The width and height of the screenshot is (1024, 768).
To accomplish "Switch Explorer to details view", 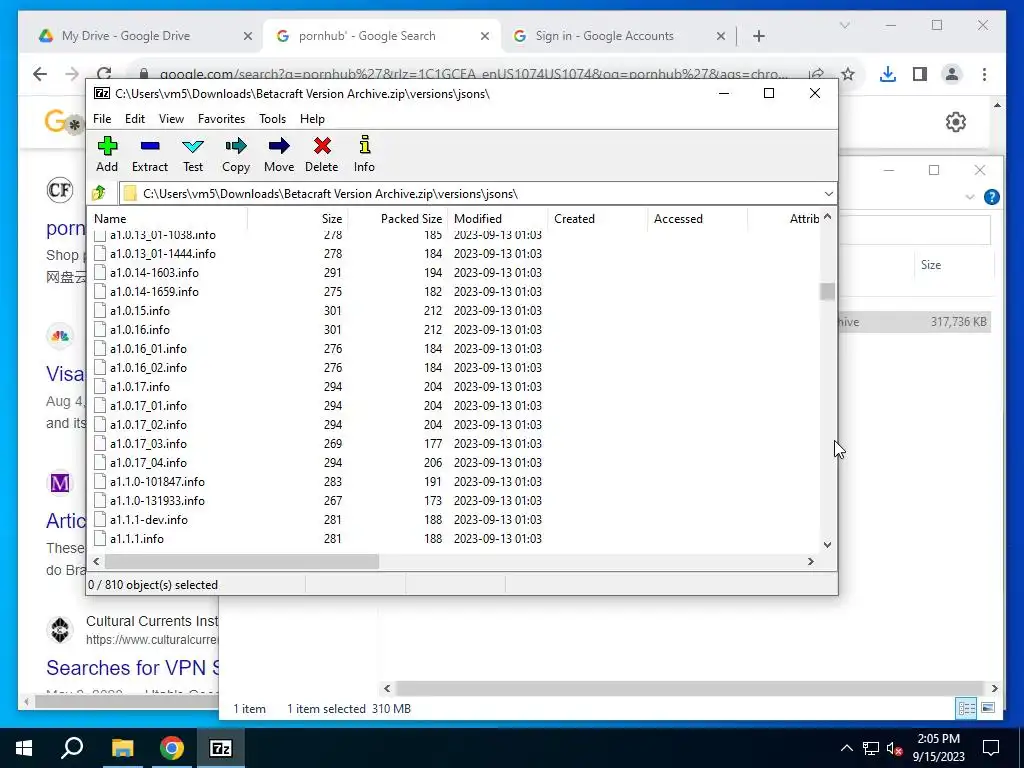I will pos(967,708).
